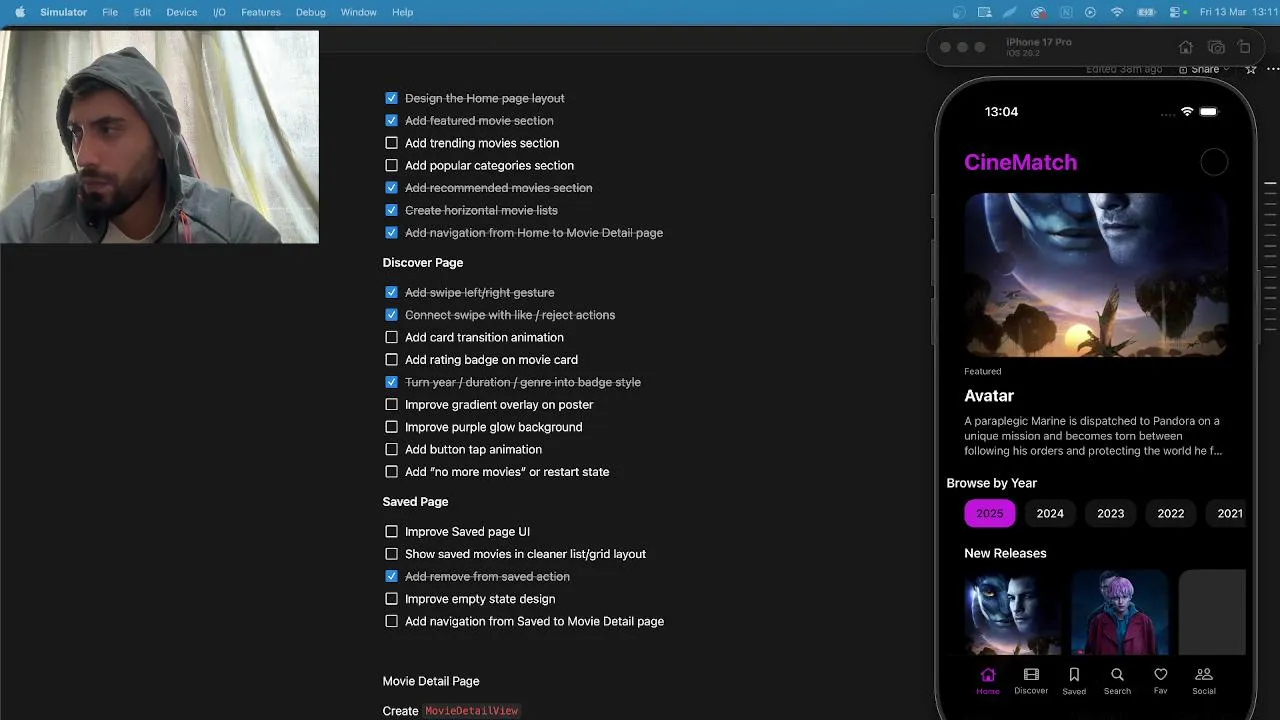
Task: Select the 2022 year chip
Action: click(1171, 513)
